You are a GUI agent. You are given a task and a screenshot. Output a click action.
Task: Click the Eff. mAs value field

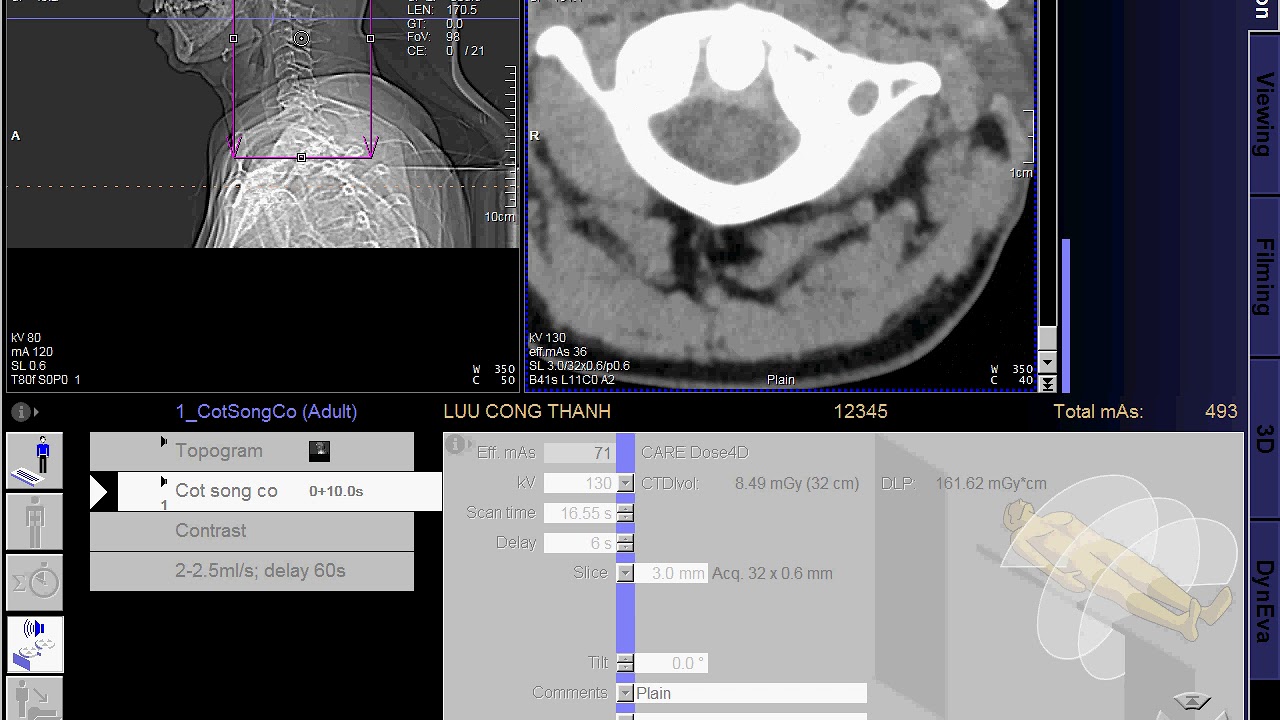[x=579, y=453]
